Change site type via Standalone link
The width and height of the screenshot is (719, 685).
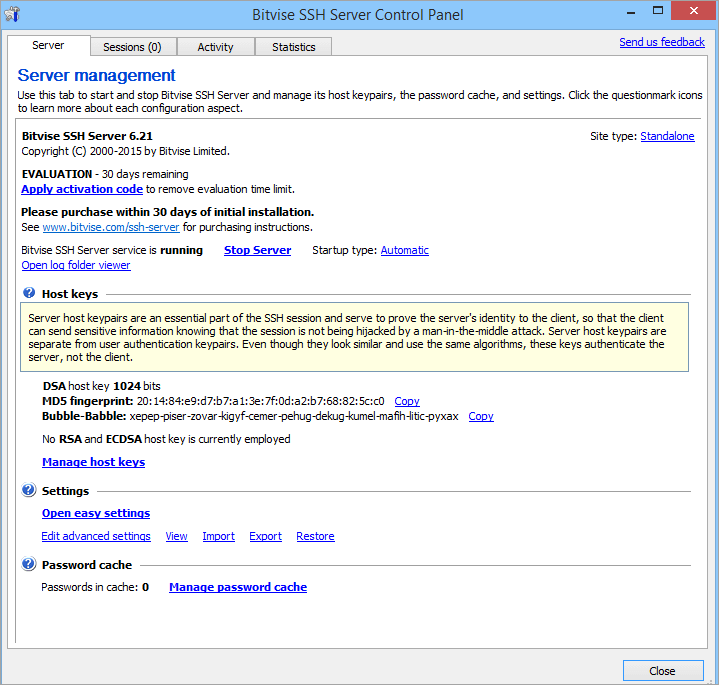pyautogui.click(x=667, y=136)
